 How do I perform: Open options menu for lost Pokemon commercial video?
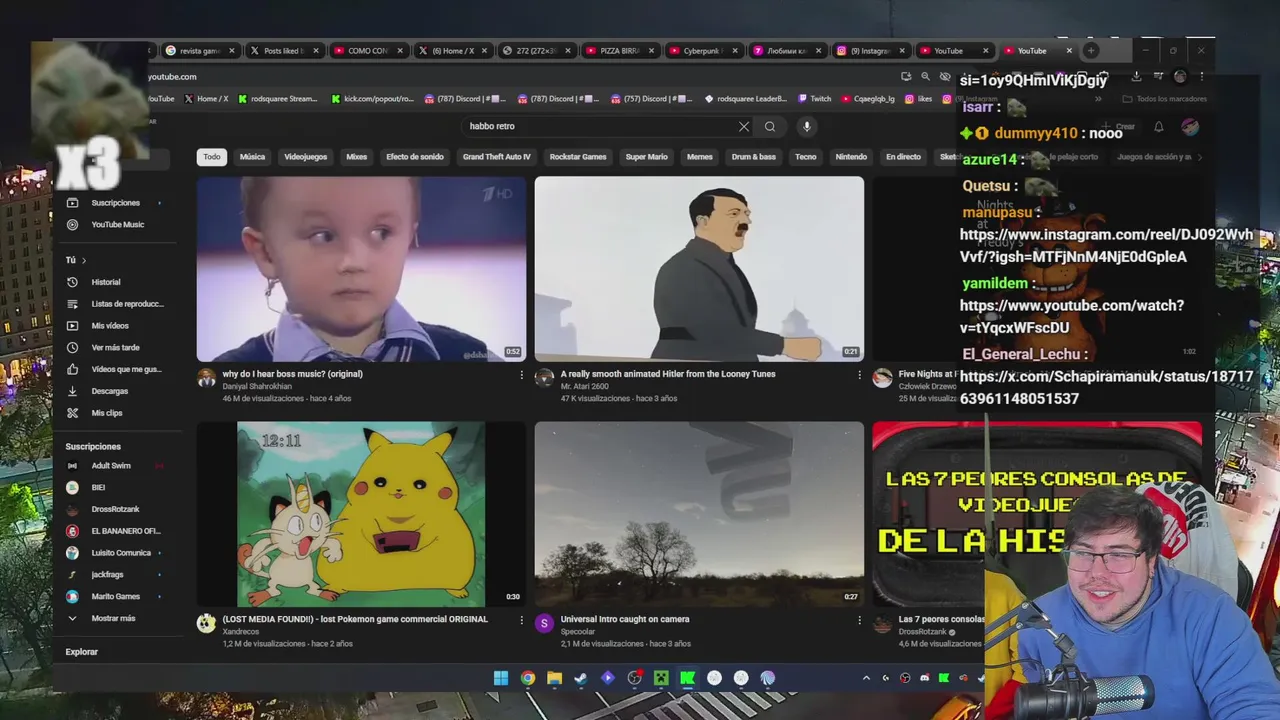click(x=521, y=620)
